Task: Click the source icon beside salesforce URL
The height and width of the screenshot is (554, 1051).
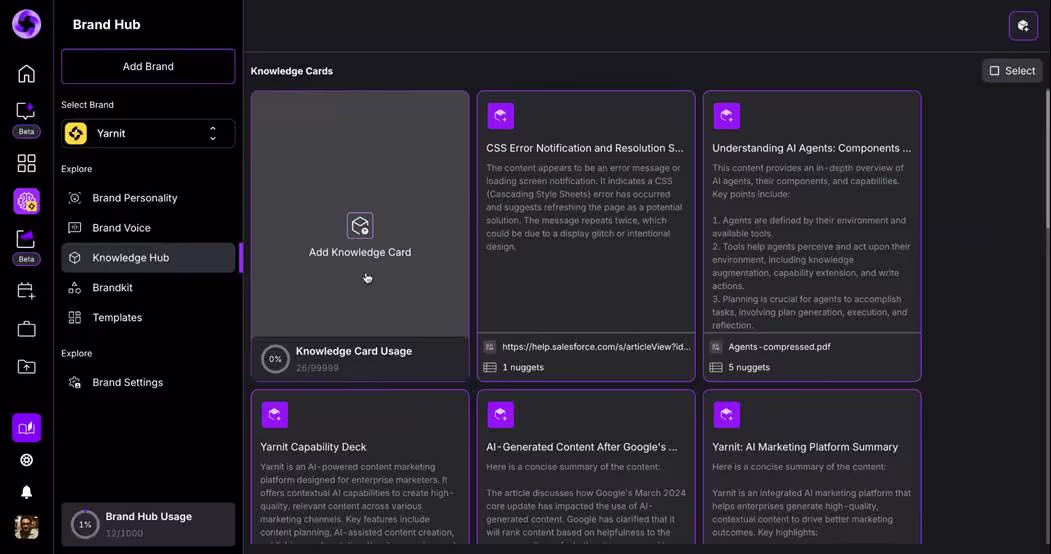Action: pyautogui.click(x=490, y=347)
